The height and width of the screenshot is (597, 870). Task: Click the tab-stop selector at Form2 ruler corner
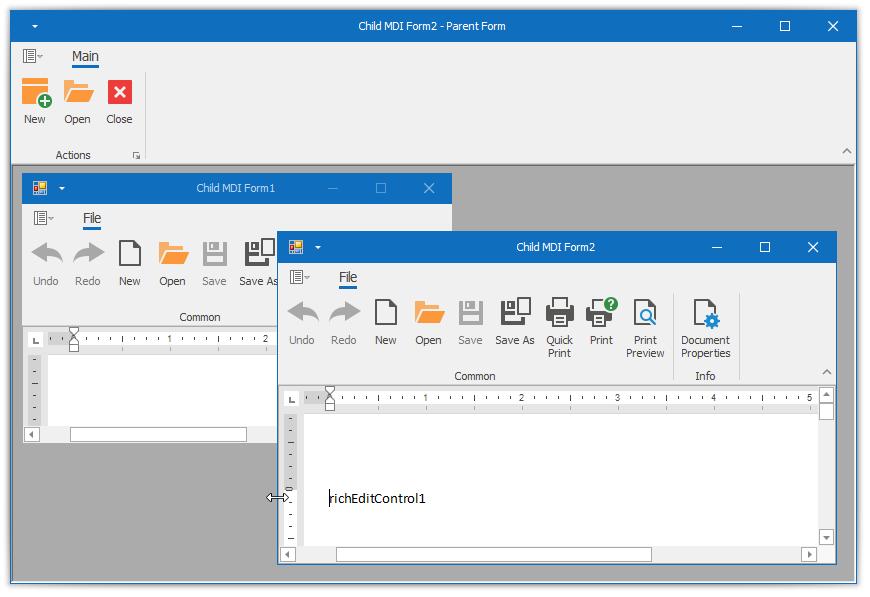click(x=291, y=398)
